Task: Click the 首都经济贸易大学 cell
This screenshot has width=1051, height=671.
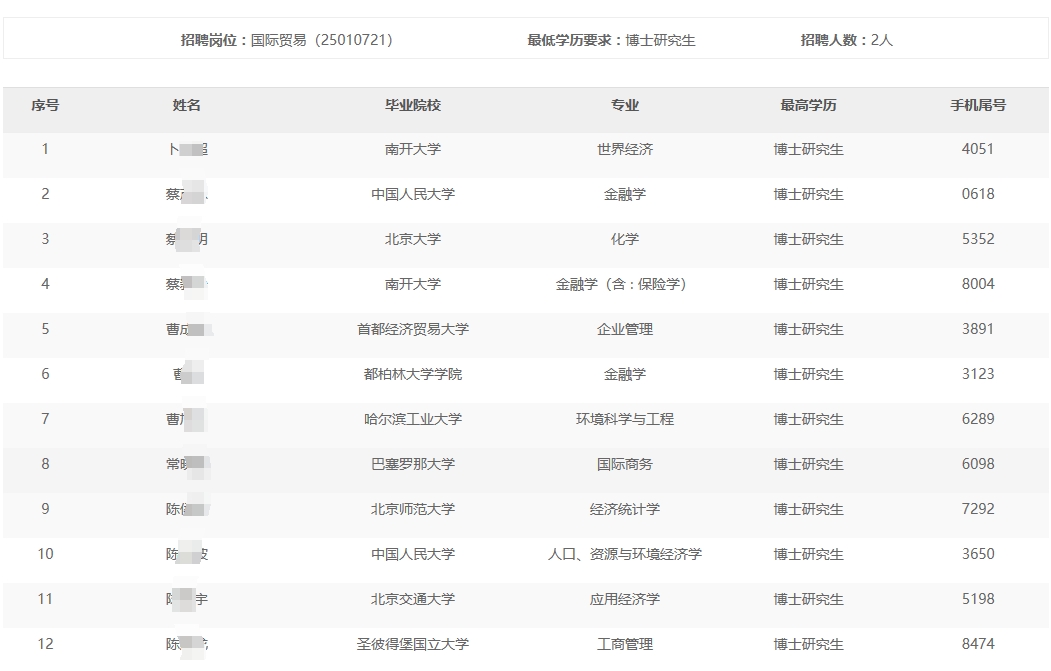Action: tap(413, 329)
